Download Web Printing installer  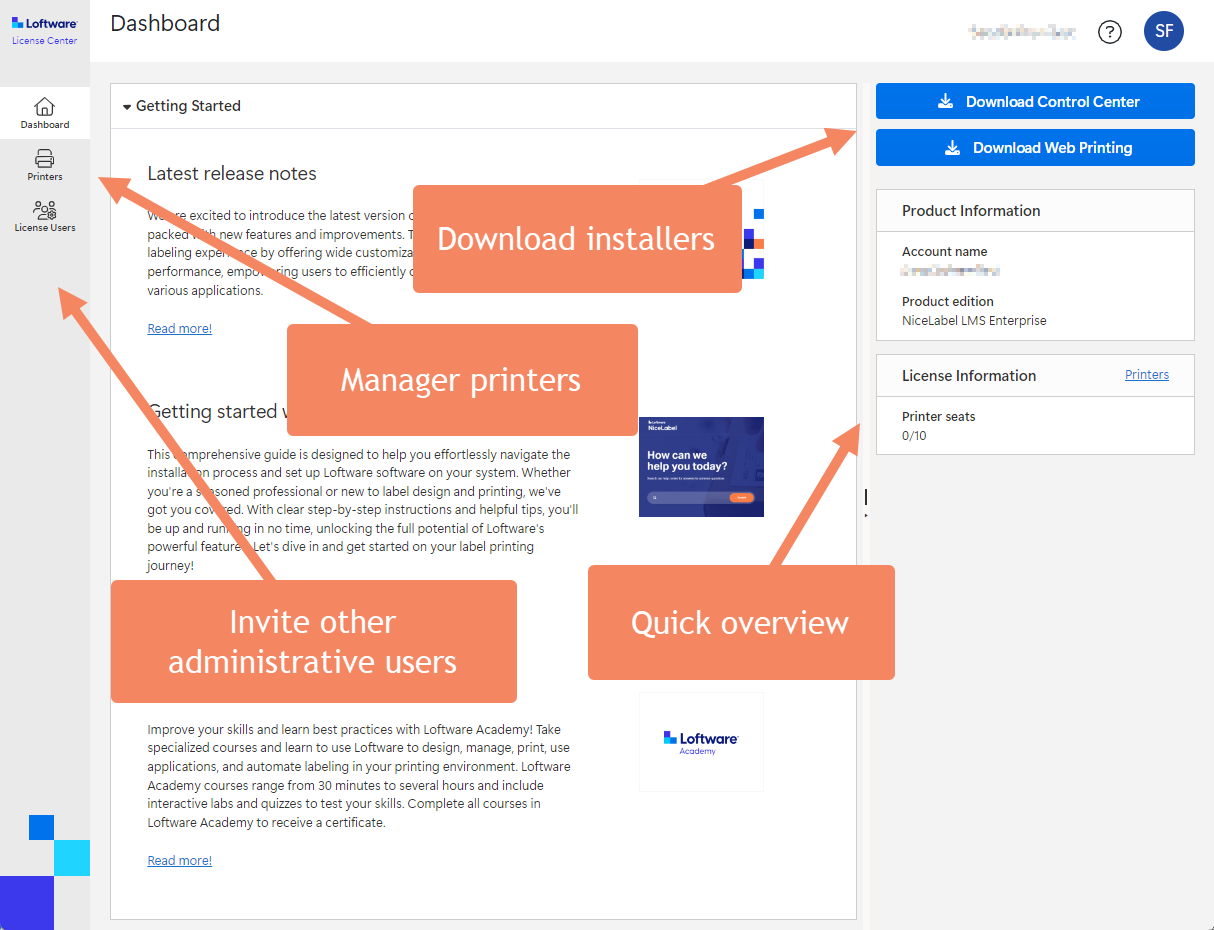(1035, 147)
